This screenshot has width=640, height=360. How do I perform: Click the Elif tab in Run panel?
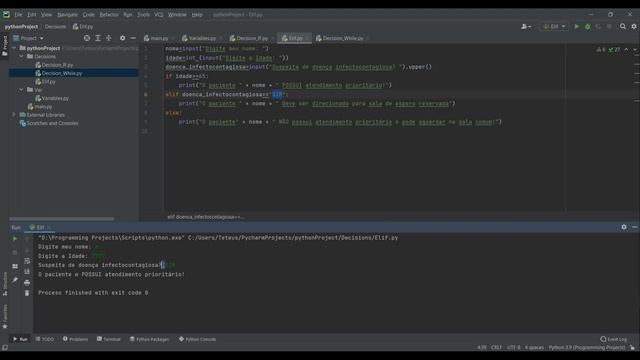[x=40, y=227]
